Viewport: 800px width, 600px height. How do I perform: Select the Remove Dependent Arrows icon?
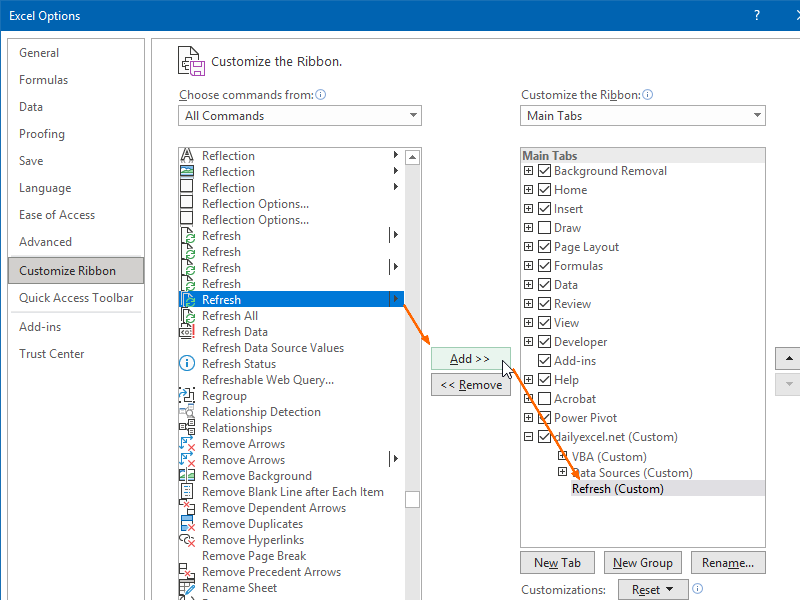point(187,507)
